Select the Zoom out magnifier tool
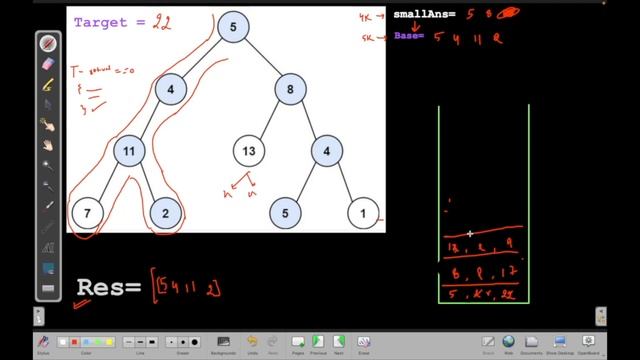Image resolution: width=640 pixels, height=360 pixels. pos(48,186)
